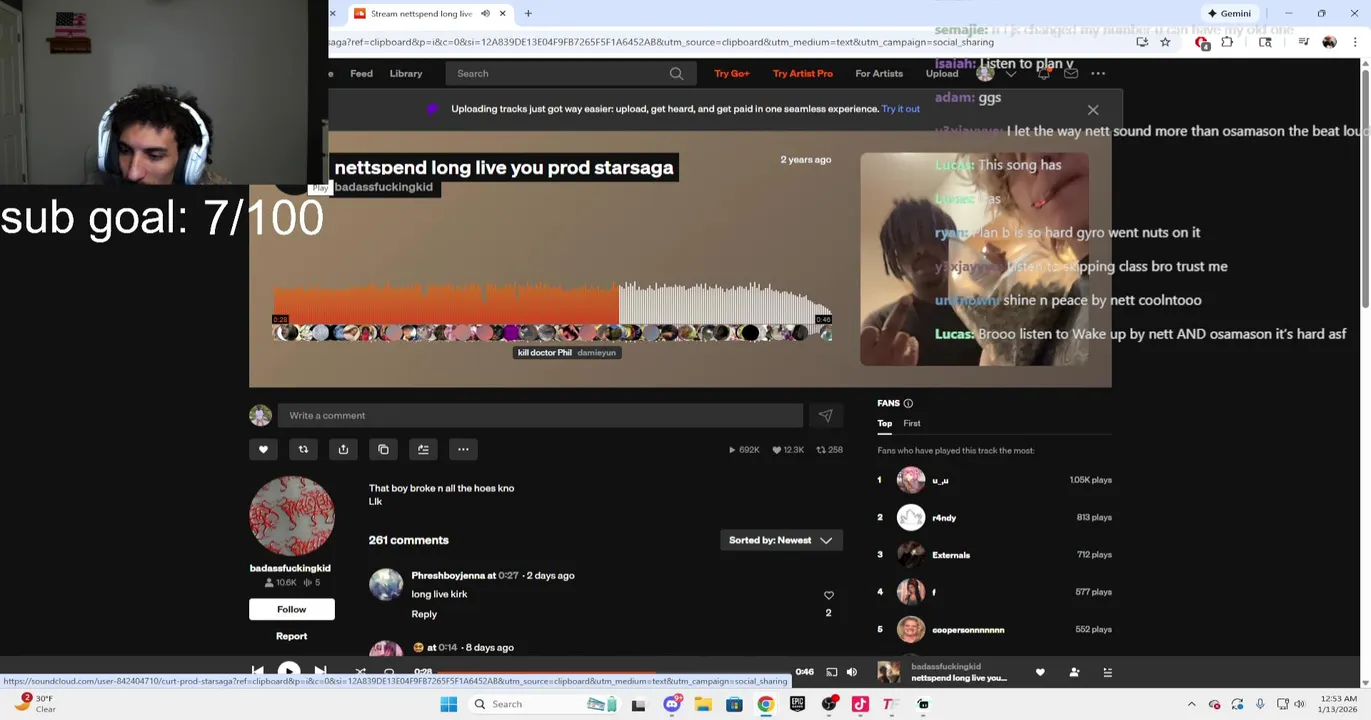Like the track with the heart button
This screenshot has height=720, width=1371.
(x=263, y=450)
